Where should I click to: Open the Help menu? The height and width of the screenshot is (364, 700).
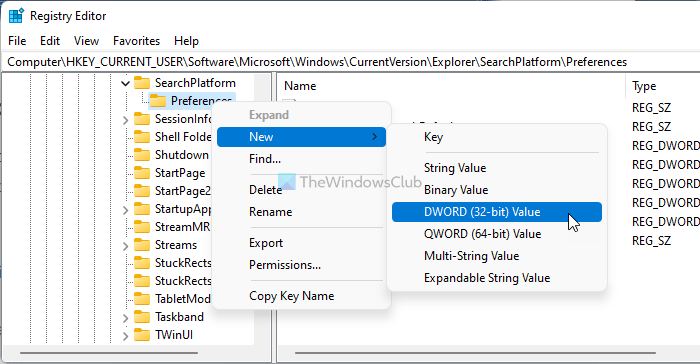(186, 41)
